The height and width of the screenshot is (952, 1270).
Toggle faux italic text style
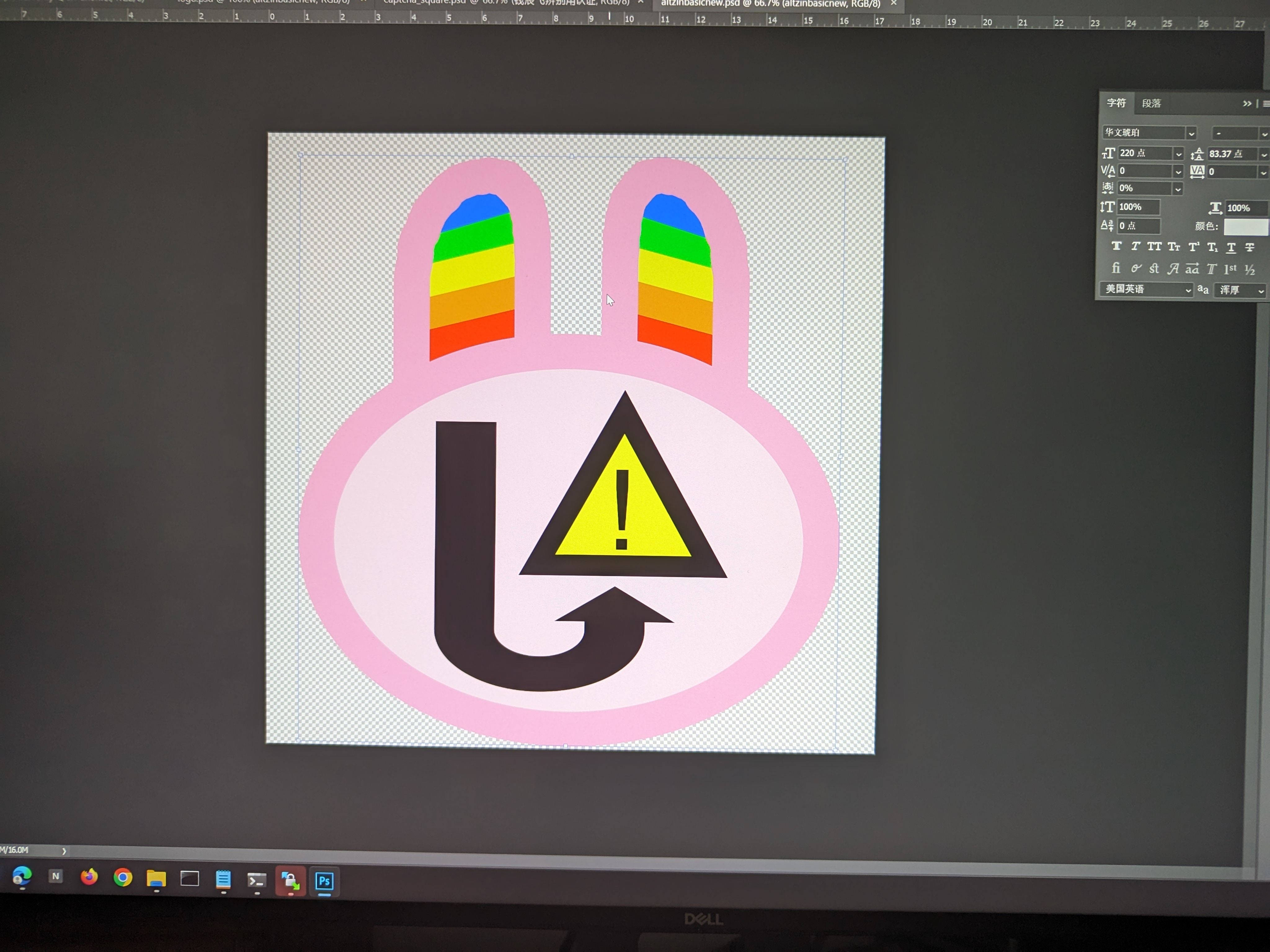[x=1135, y=247]
